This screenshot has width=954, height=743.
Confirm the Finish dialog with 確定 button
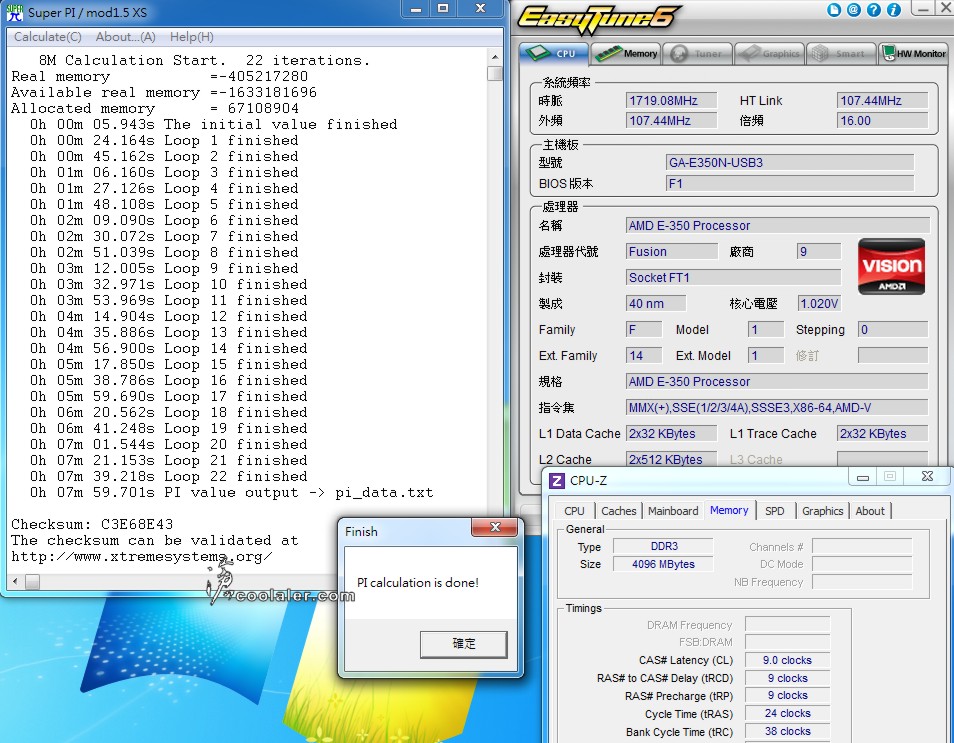click(x=463, y=644)
